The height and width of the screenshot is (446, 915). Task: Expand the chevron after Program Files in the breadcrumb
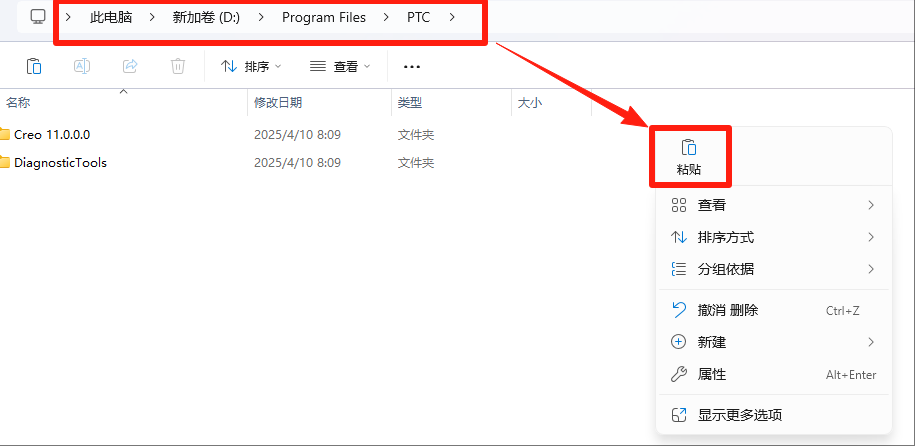[386, 18]
